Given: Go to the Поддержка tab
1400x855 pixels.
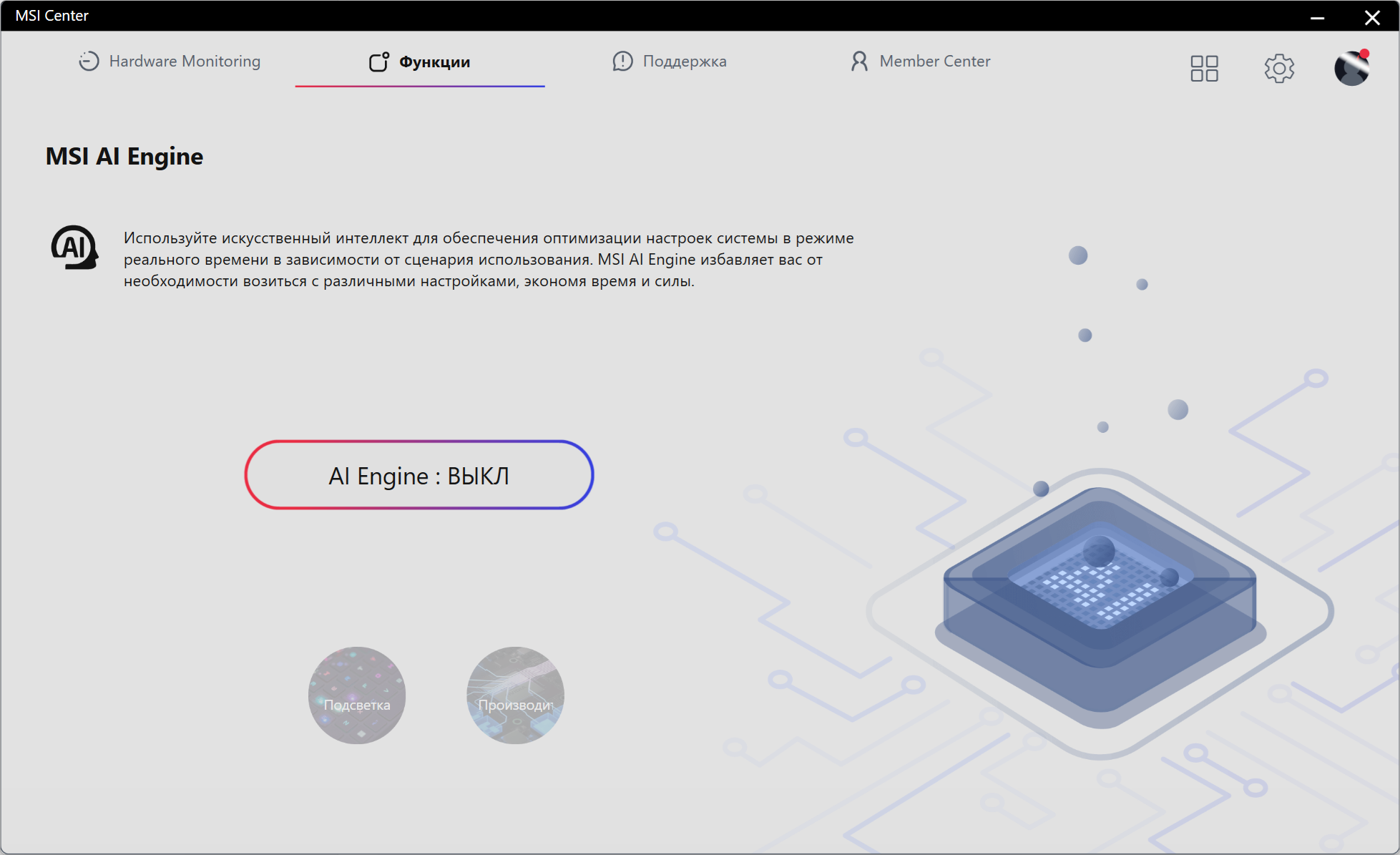Looking at the screenshot, I should pos(685,62).
